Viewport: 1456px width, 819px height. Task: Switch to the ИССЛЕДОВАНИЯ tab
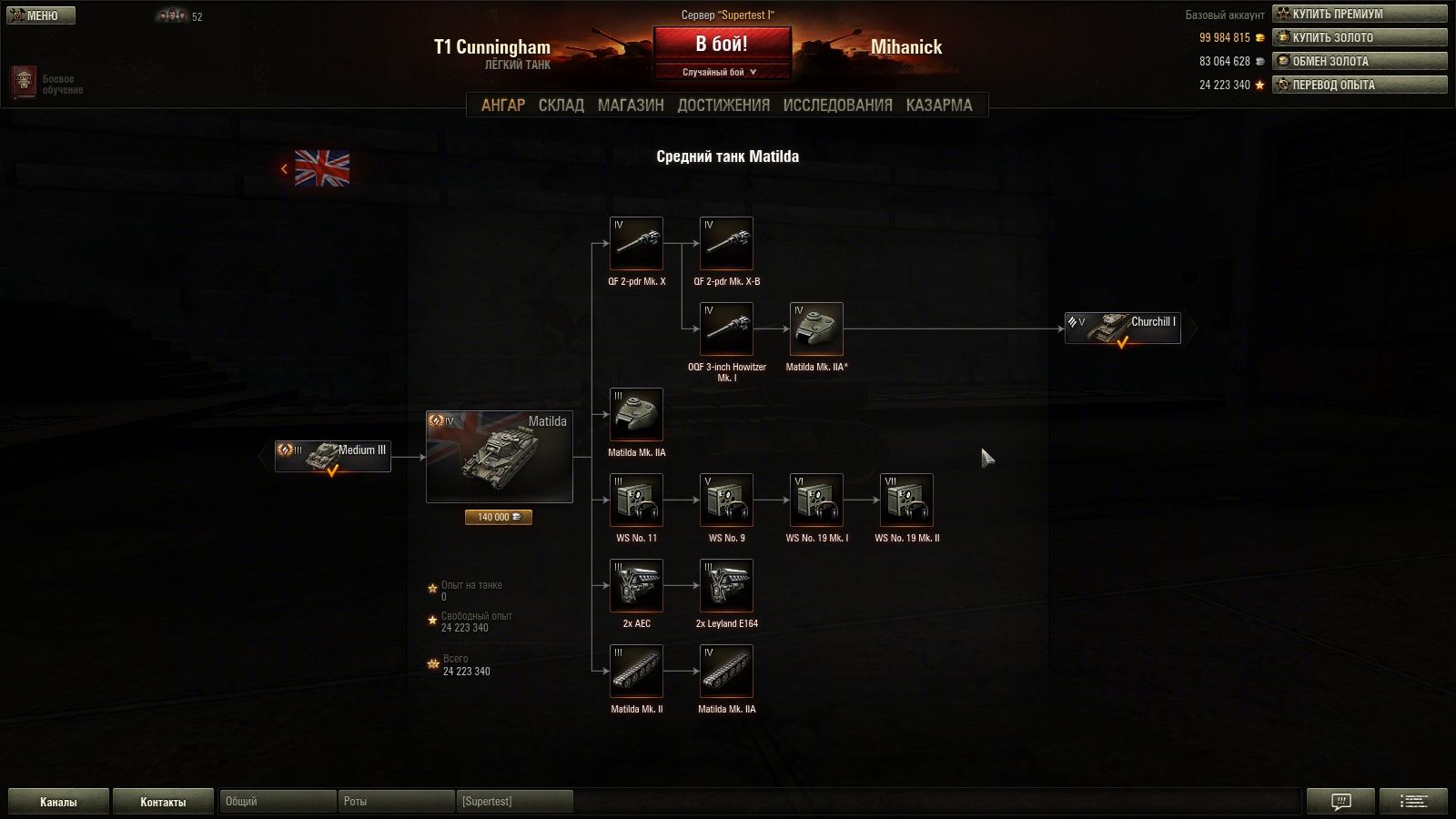pyautogui.click(x=837, y=105)
